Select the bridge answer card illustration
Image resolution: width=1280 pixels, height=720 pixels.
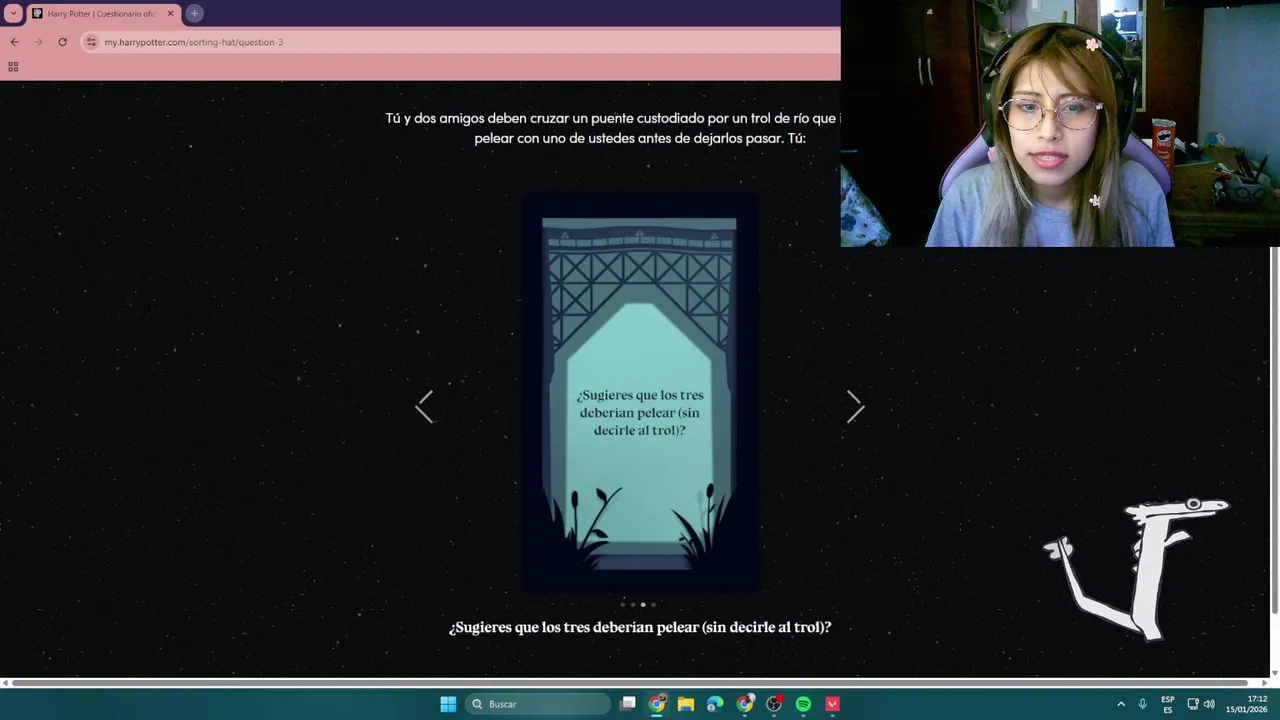tap(639, 393)
